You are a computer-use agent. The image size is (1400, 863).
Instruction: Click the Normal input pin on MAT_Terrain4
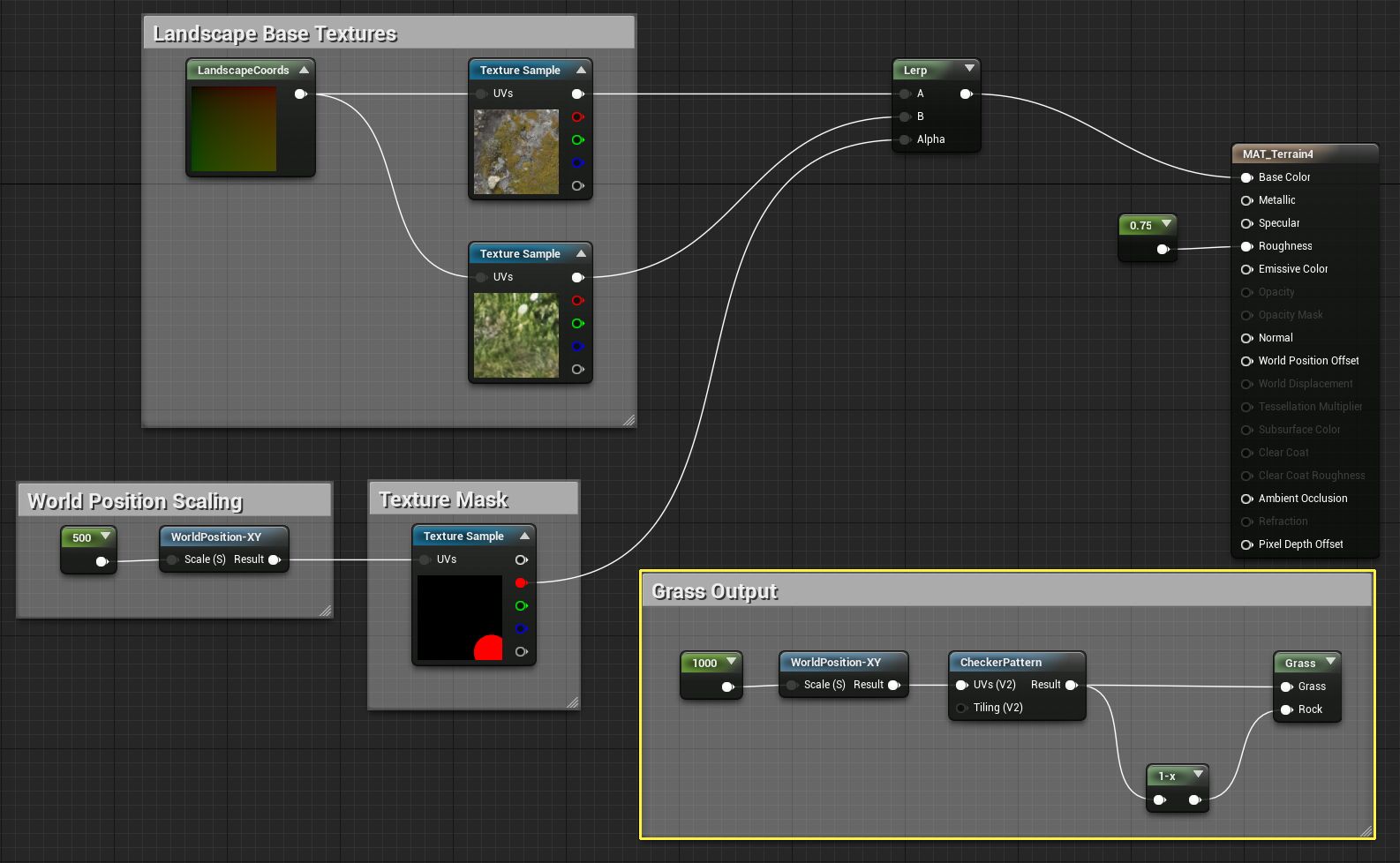coord(1246,338)
